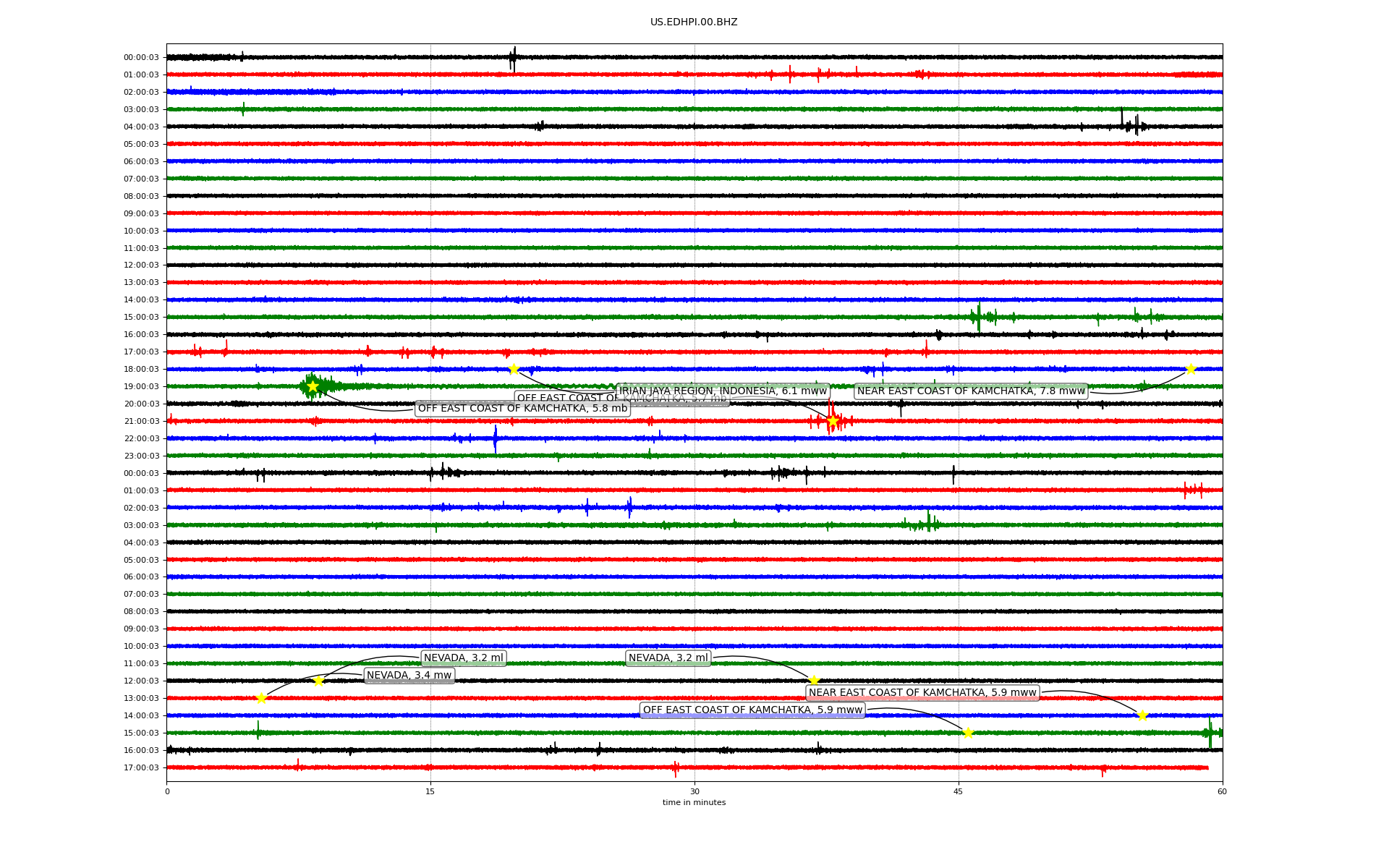Click star marker linked to Kamchatka 7.8 mww
This screenshot has width=1389, height=868.
pos(1191,369)
